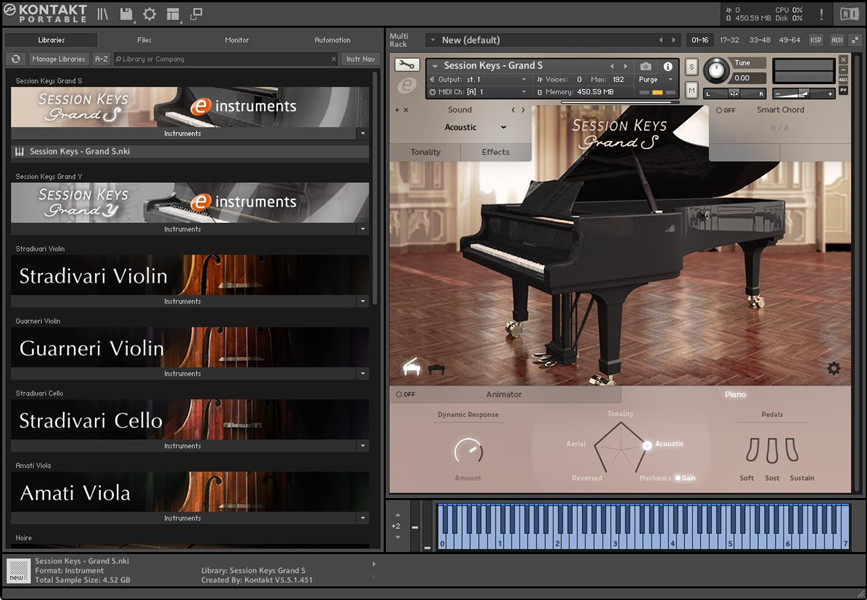This screenshot has height=600, width=867.
Task: Open piano settings gear icon
Action: pyautogui.click(x=833, y=368)
